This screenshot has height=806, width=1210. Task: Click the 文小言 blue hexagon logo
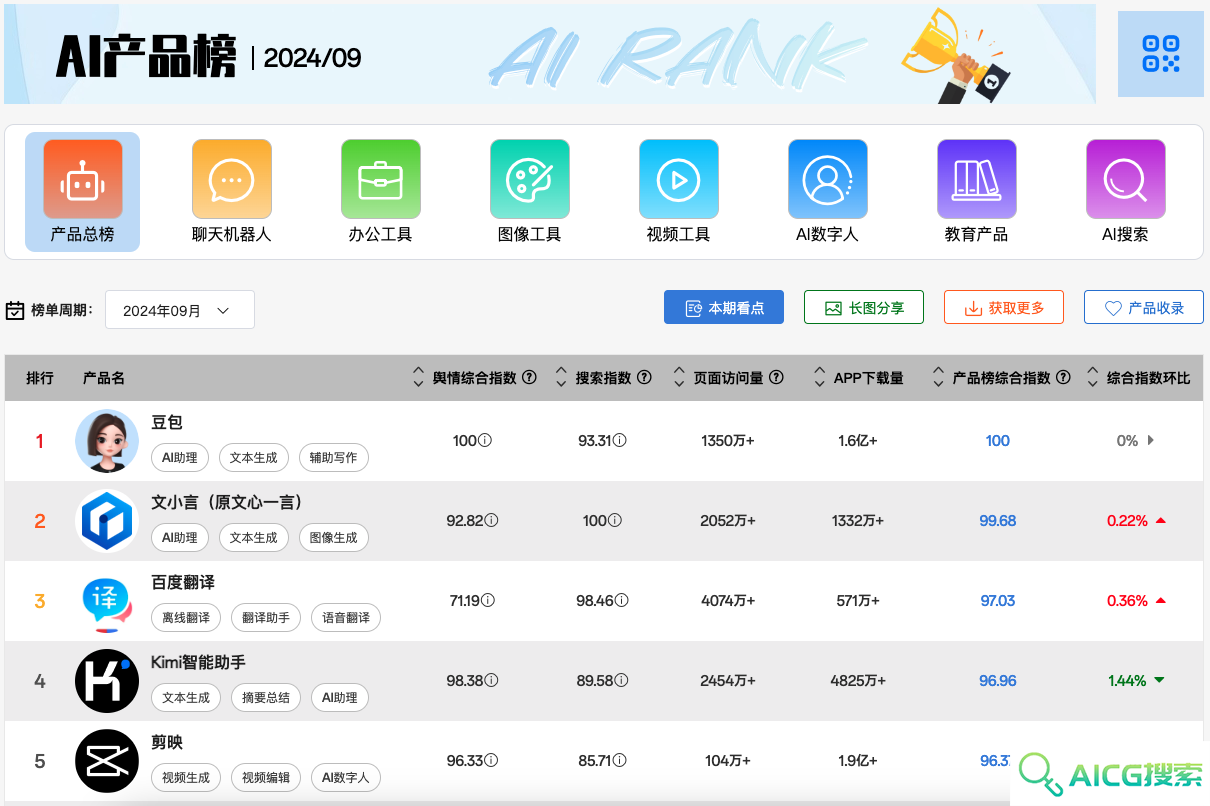pyautogui.click(x=107, y=521)
